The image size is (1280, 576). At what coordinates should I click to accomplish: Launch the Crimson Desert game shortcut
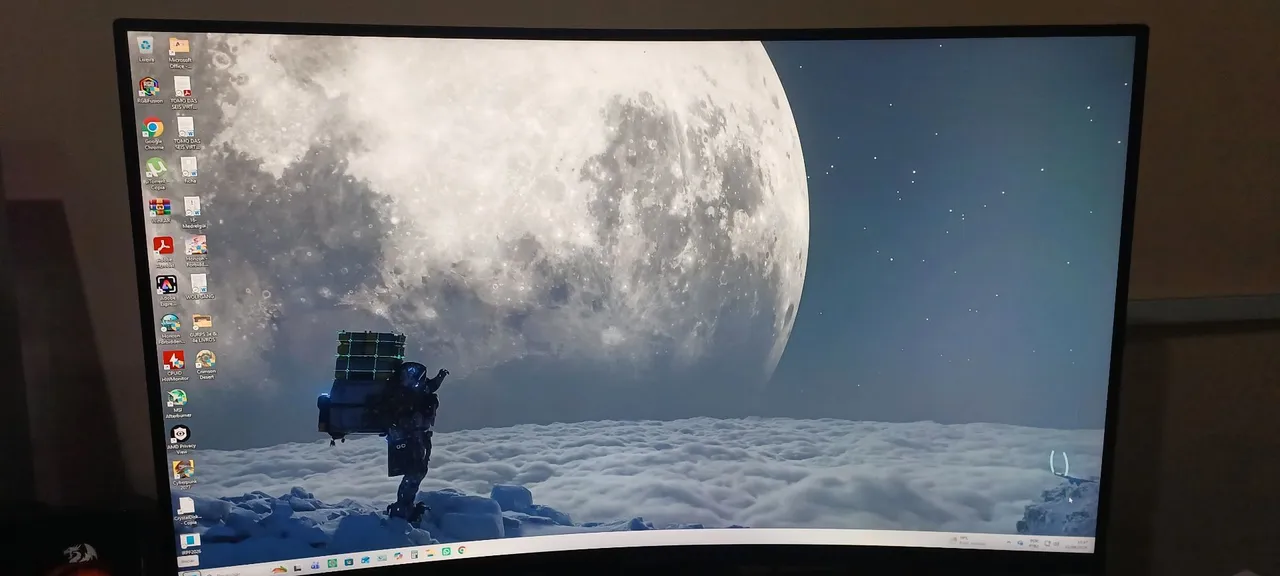[206, 363]
